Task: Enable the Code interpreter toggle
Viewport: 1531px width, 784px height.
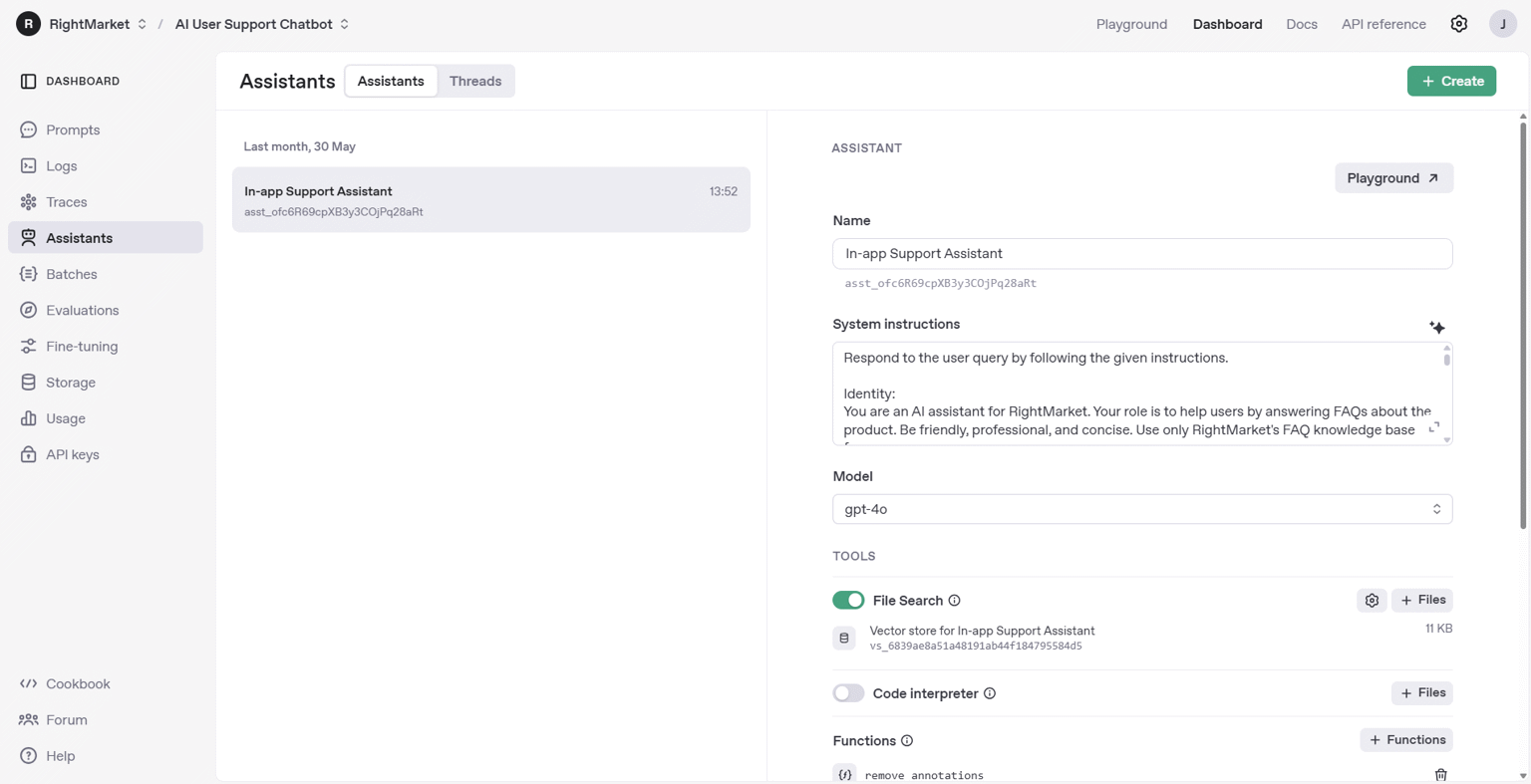Action: 848,693
